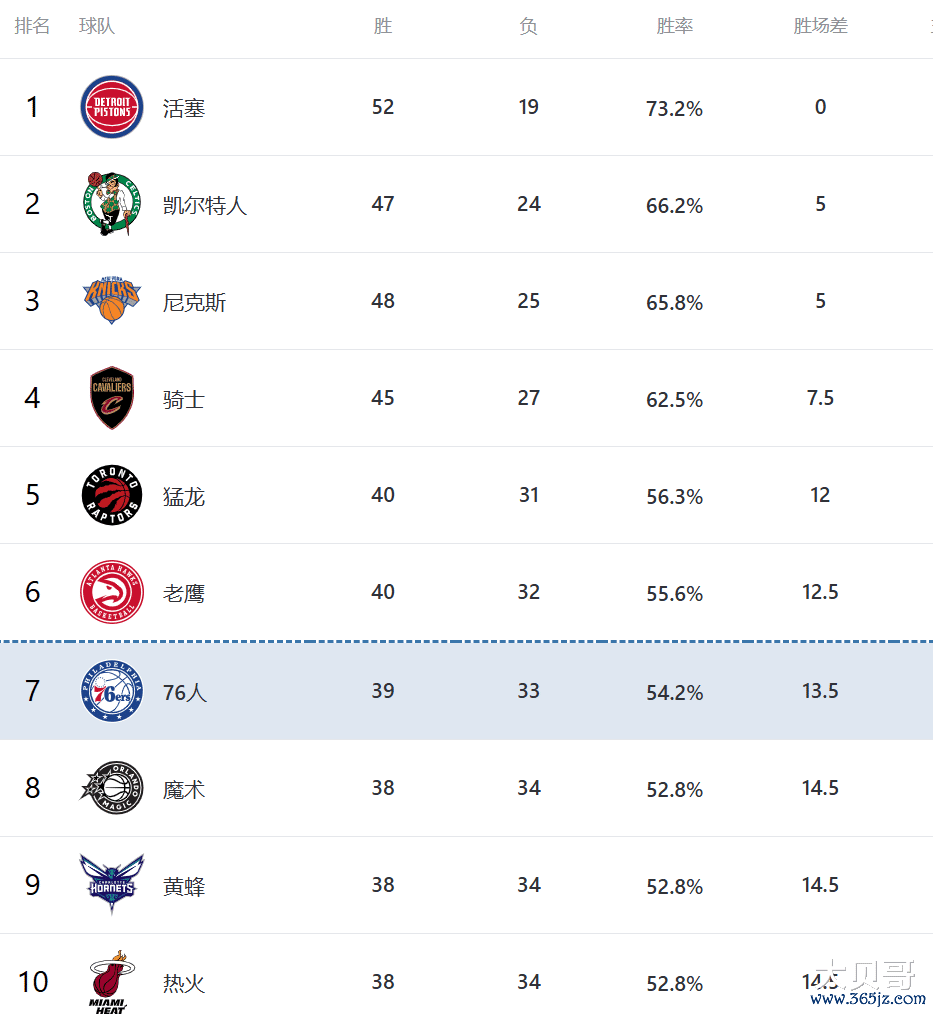Select the New York Knicks logo
Screen dimensions: 933x1014
[111, 301]
